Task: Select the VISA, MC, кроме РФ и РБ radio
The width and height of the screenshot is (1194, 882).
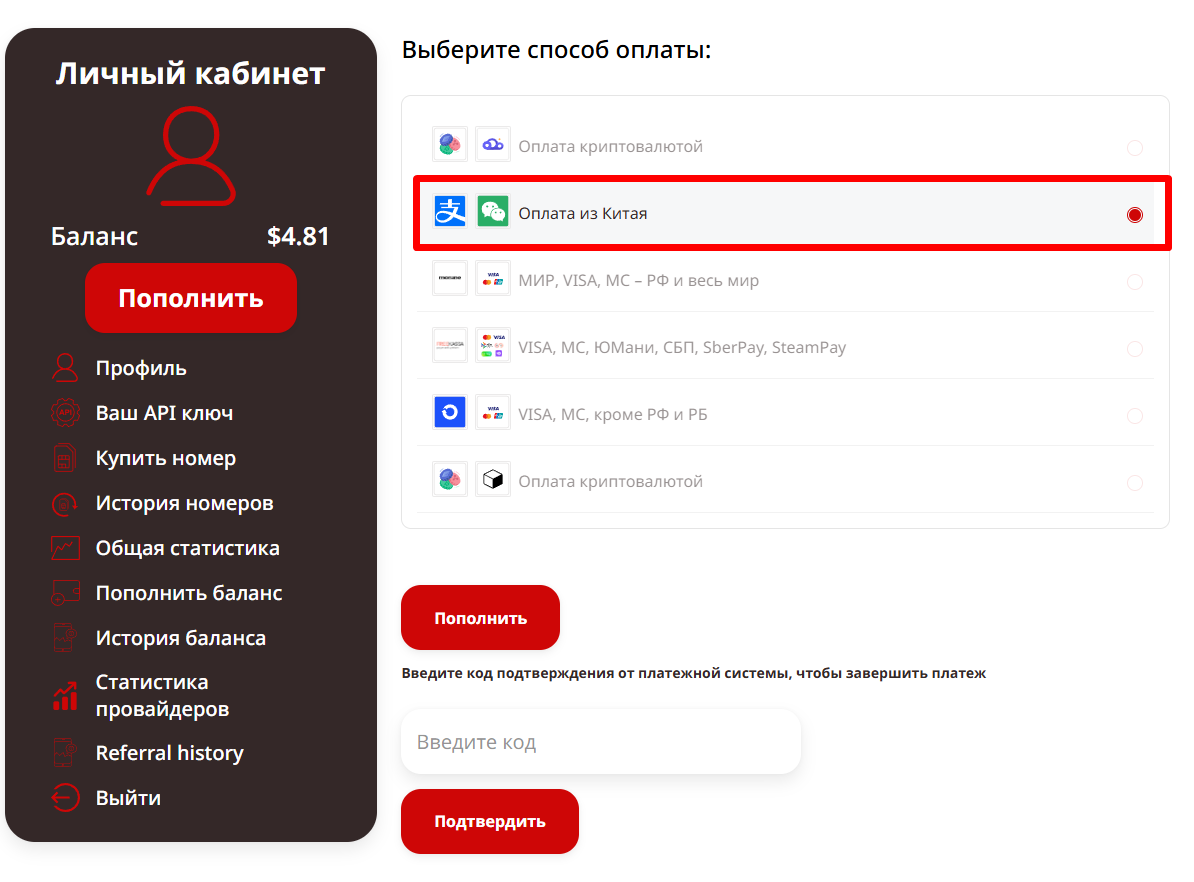Action: [x=1135, y=415]
